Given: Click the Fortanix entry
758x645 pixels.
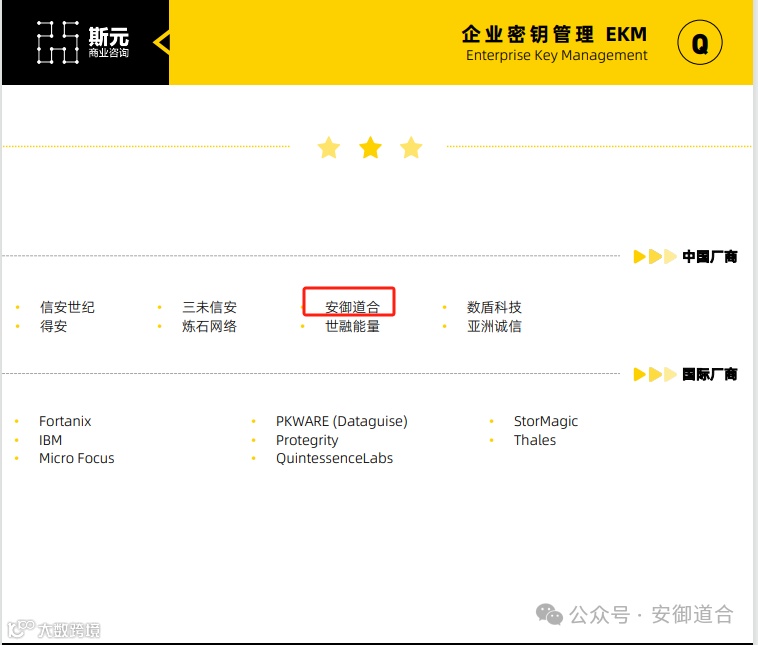Looking at the screenshot, I should [65, 421].
